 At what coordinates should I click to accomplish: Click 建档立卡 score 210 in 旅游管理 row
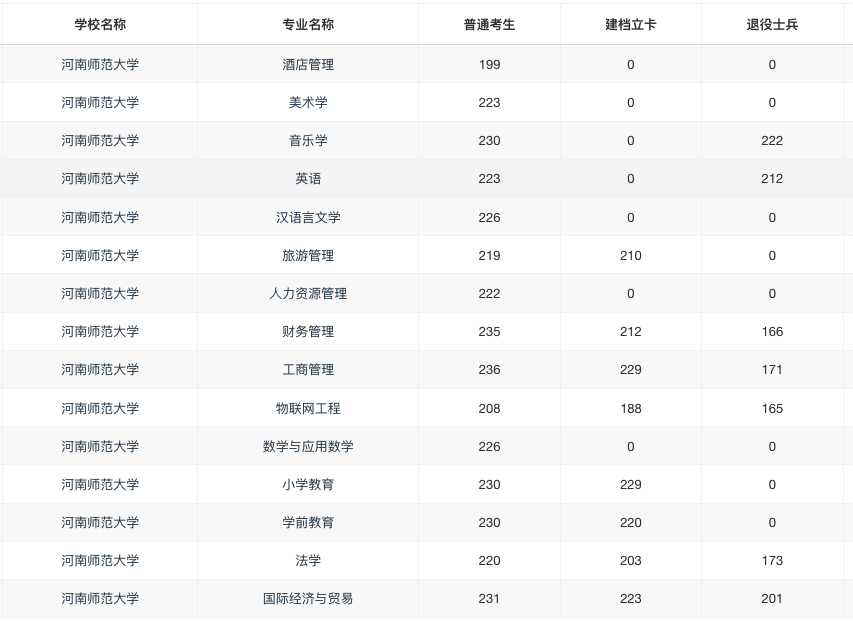point(631,256)
